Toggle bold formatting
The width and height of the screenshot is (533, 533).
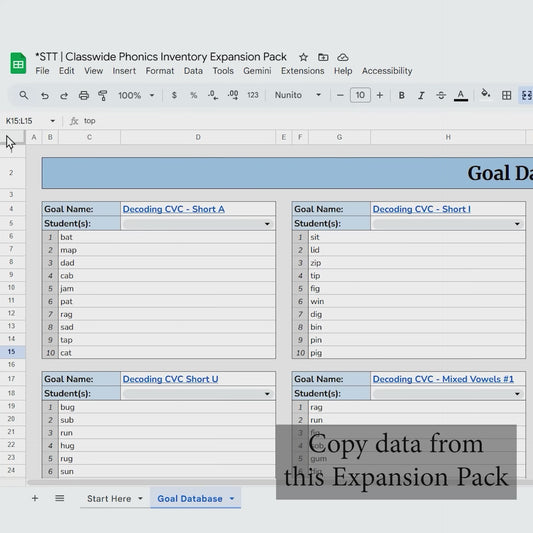[401, 95]
